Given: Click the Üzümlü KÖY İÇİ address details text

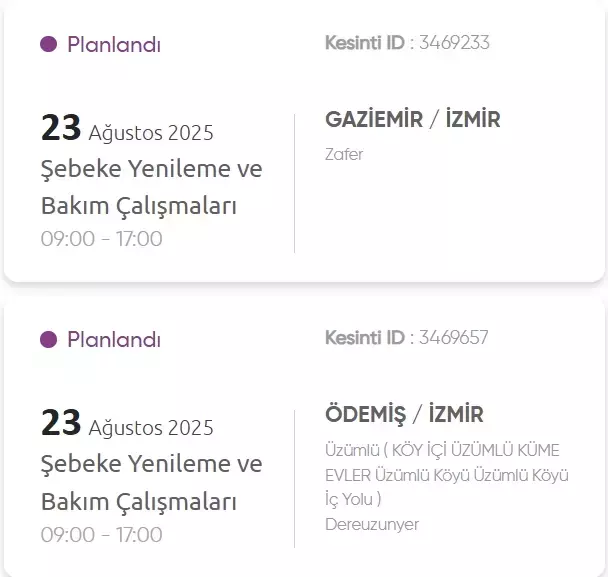Looking at the screenshot, I should pos(446,473).
